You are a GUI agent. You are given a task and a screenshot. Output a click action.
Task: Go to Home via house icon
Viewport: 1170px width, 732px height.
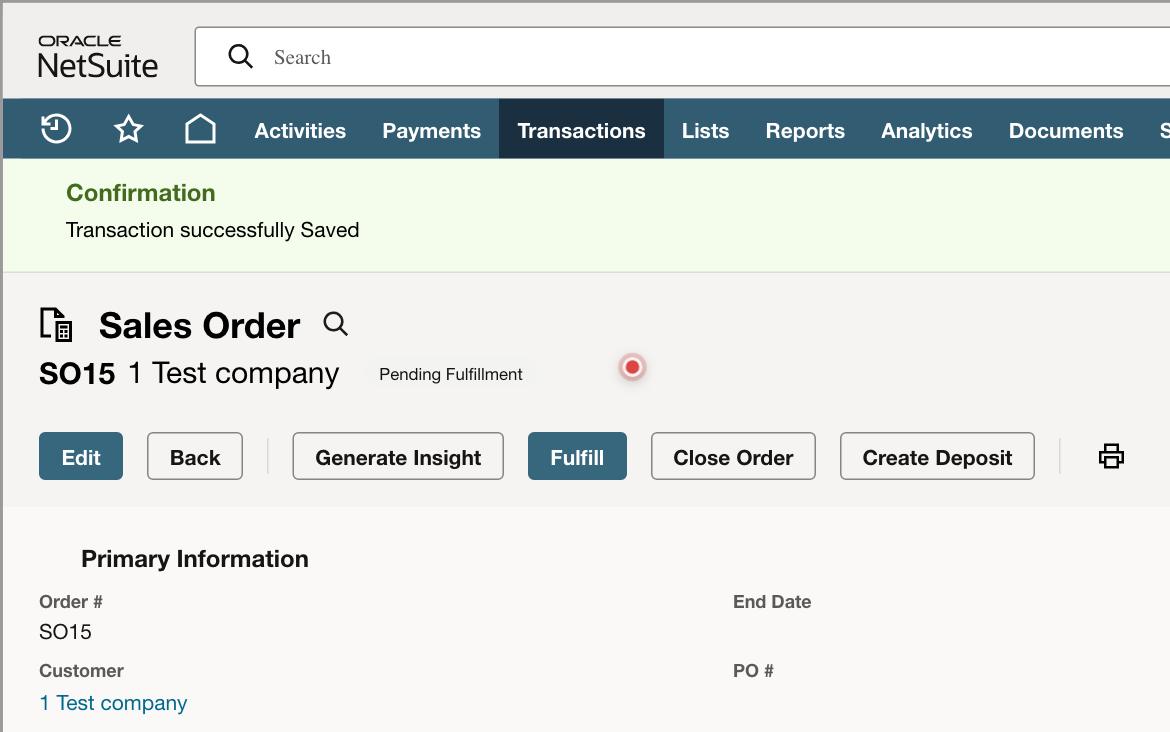pos(200,129)
